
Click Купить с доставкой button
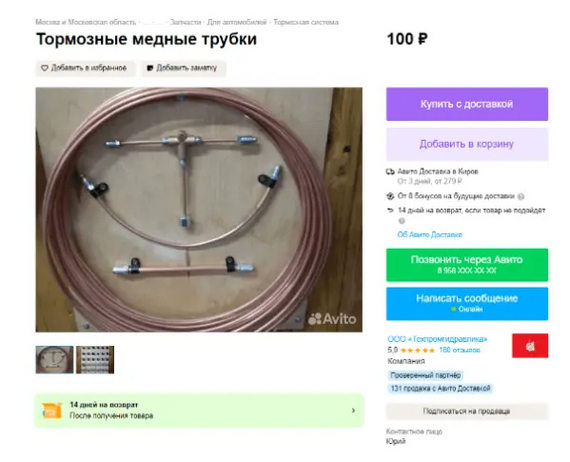(x=467, y=104)
